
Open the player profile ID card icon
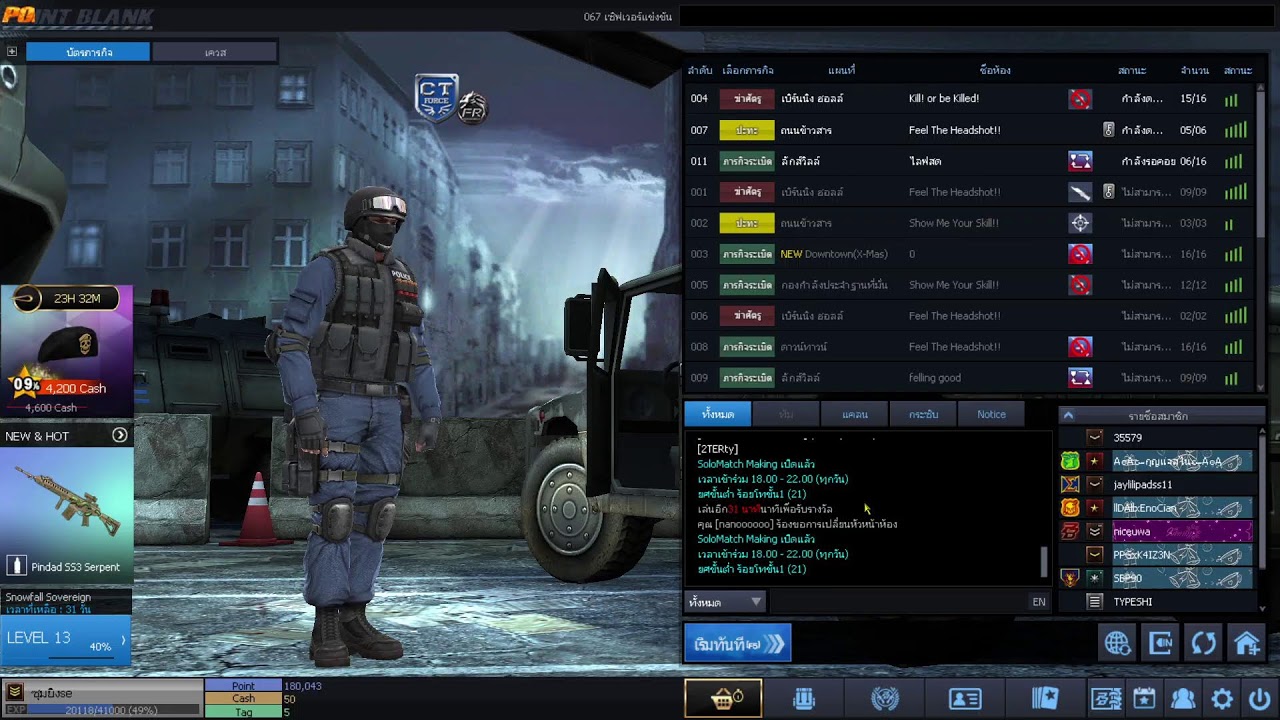click(965, 699)
